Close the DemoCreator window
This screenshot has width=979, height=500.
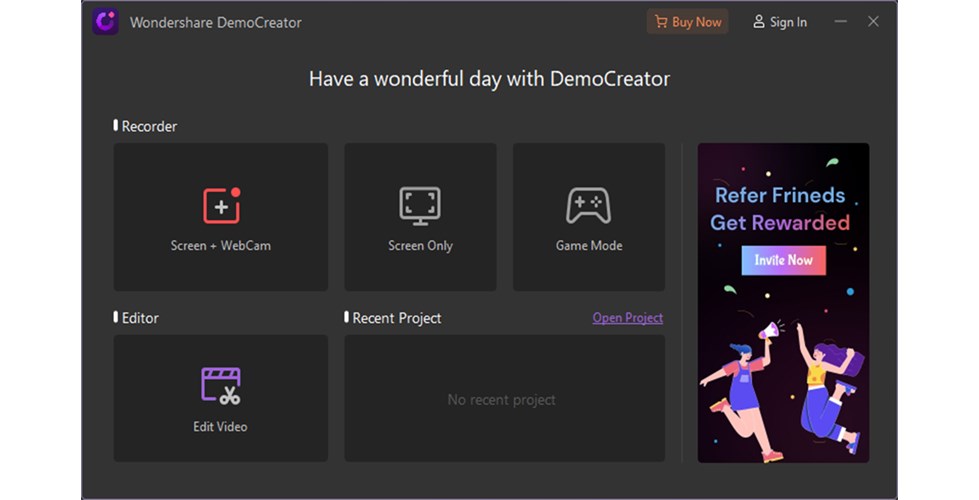point(873,22)
